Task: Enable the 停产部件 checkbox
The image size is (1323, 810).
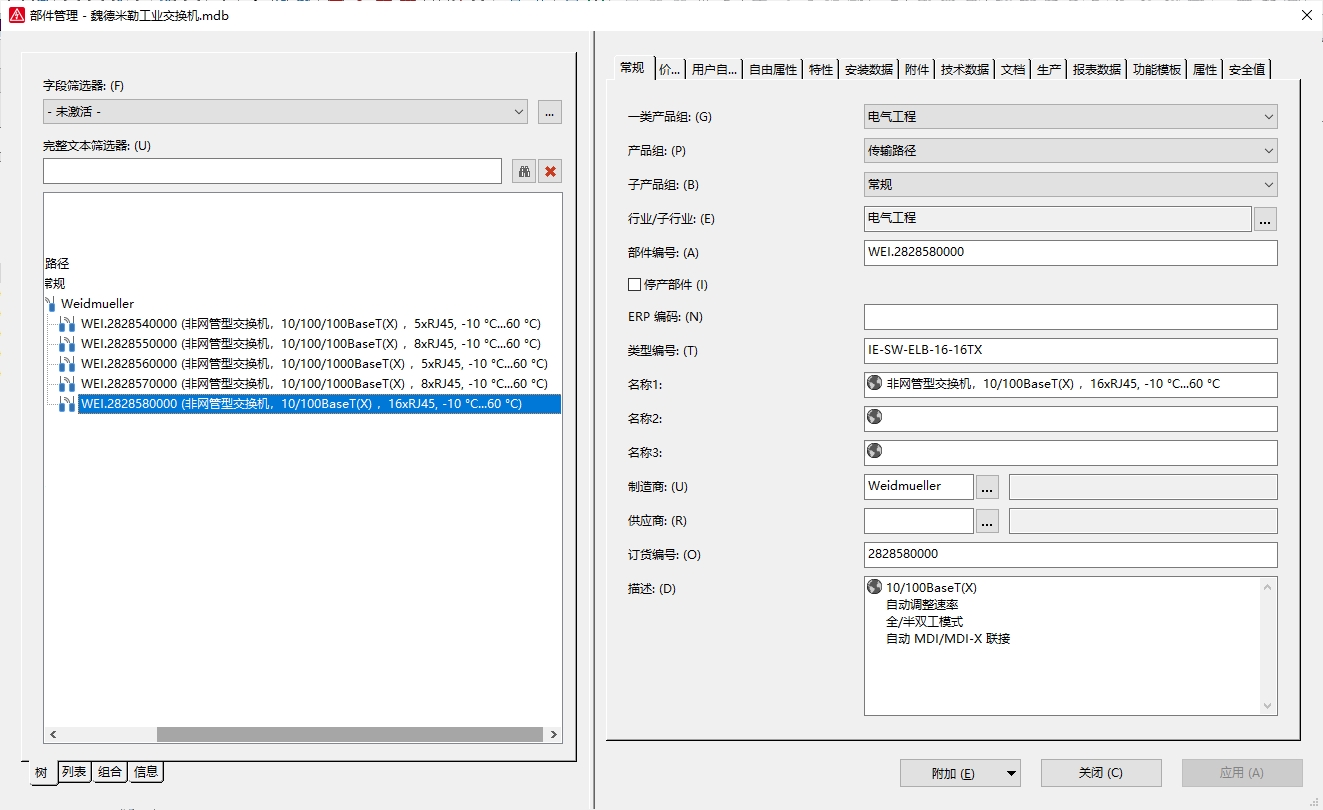Action: pyautogui.click(x=634, y=285)
